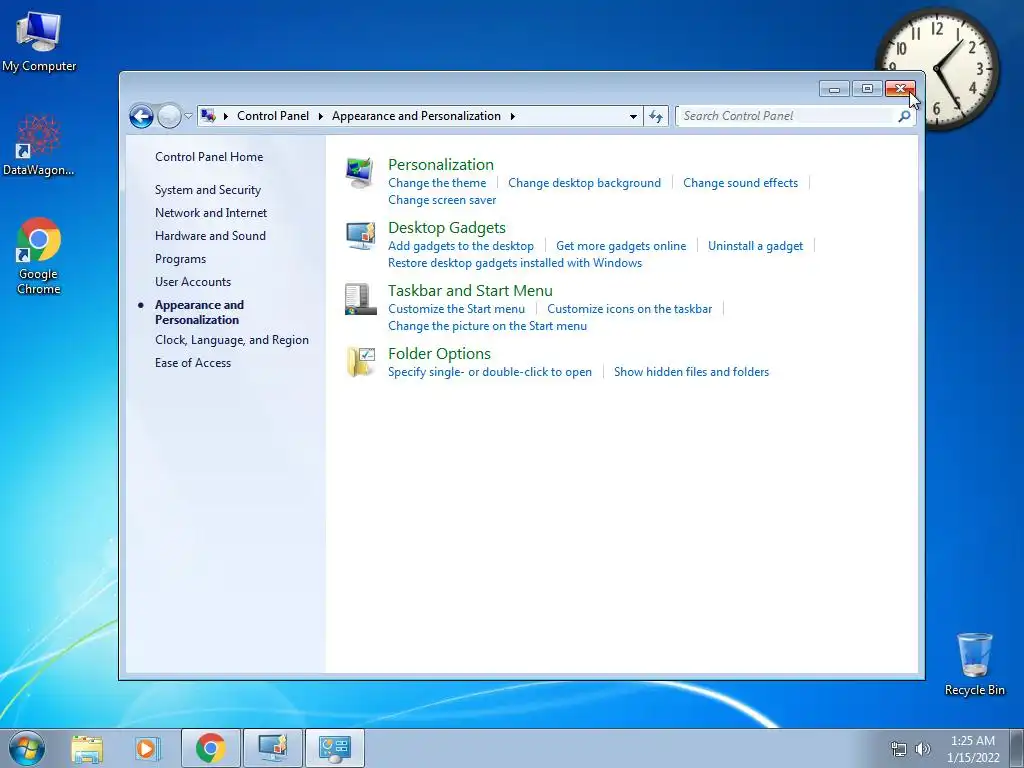The width and height of the screenshot is (1024, 768).
Task: Click Change sound effects
Action: click(x=741, y=183)
